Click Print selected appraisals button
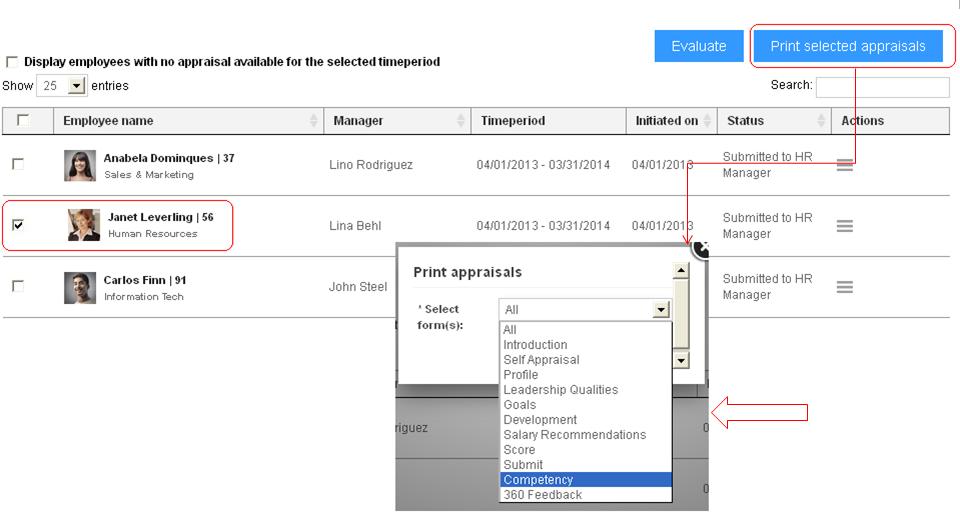Viewport: 960px width, 516px height. coord(848,46)
